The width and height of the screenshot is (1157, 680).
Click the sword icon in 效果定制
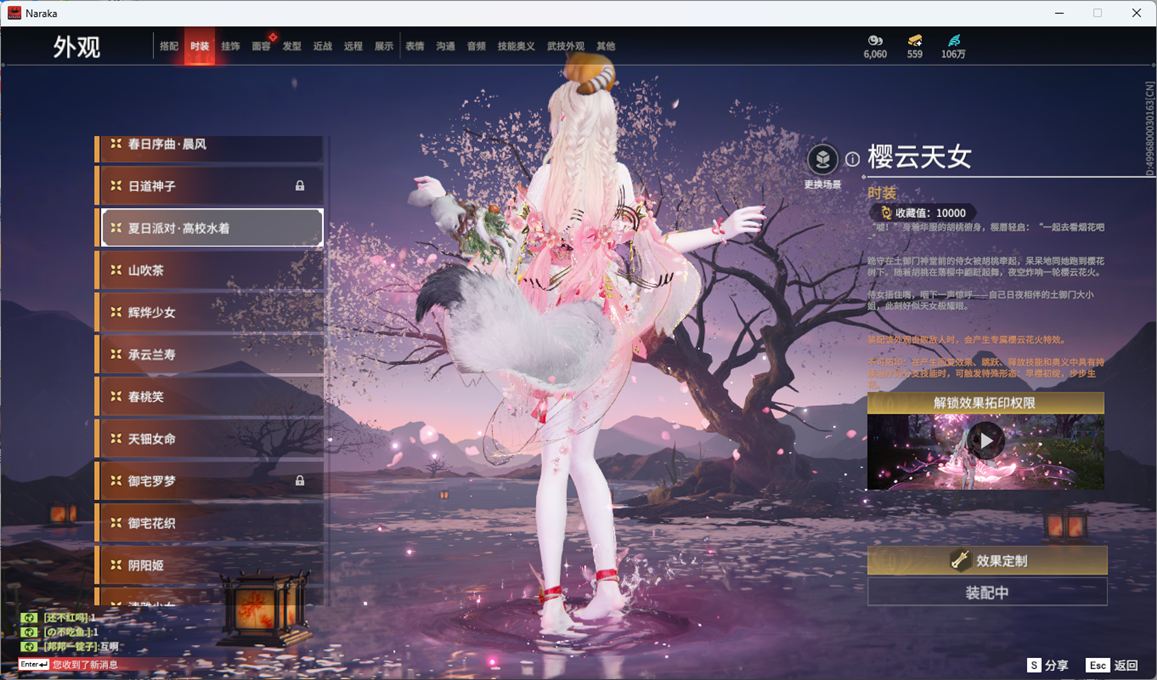click(960, 561)
